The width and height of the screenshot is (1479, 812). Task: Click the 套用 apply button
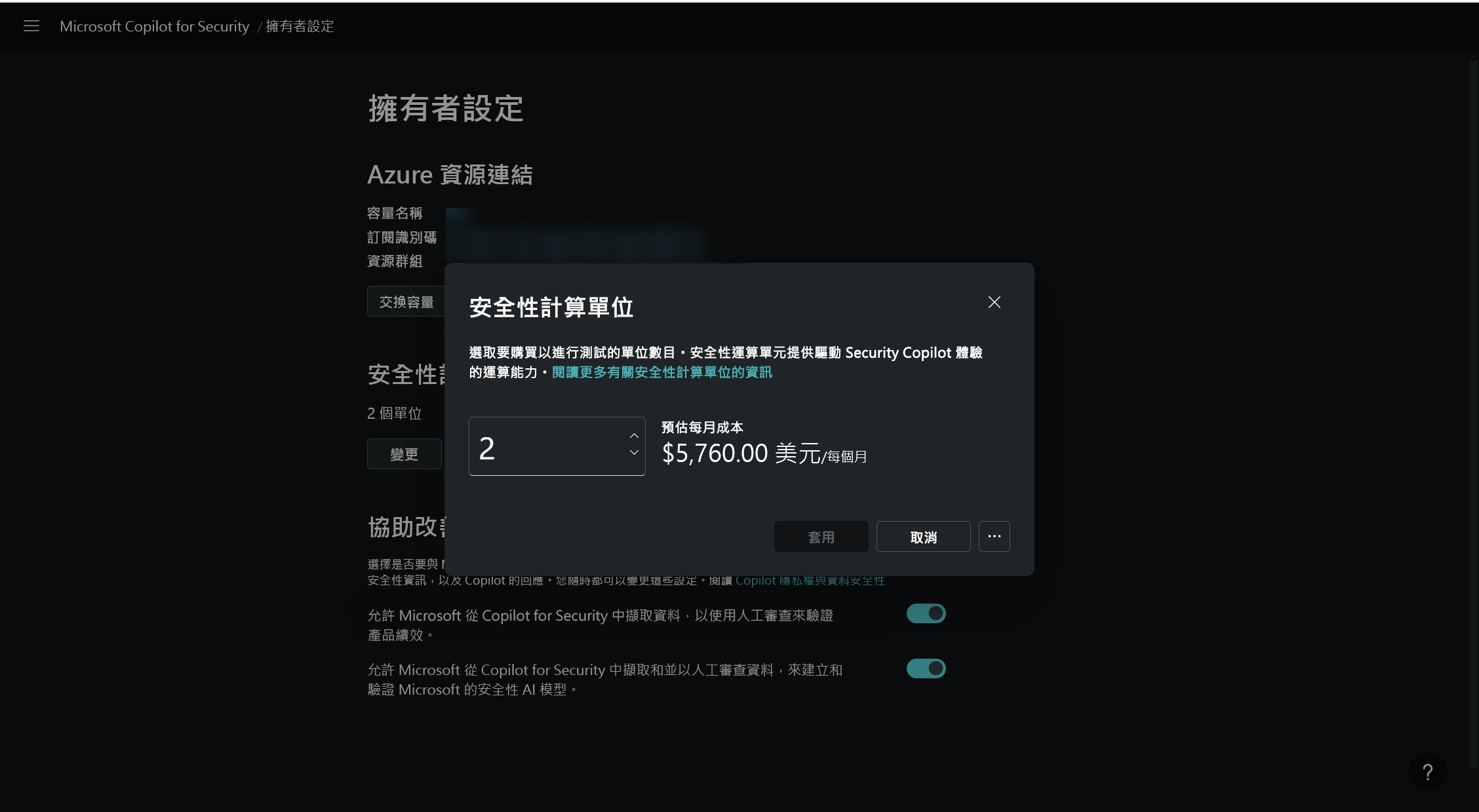point(821,537)
